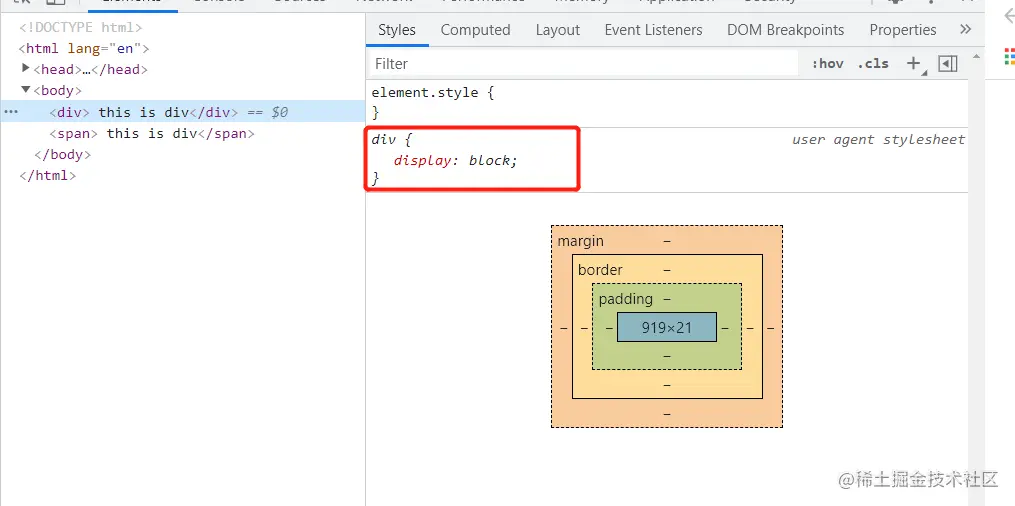Click the div selector in user agent rule
Screen dimensions: 1015x506
[383, 140]
